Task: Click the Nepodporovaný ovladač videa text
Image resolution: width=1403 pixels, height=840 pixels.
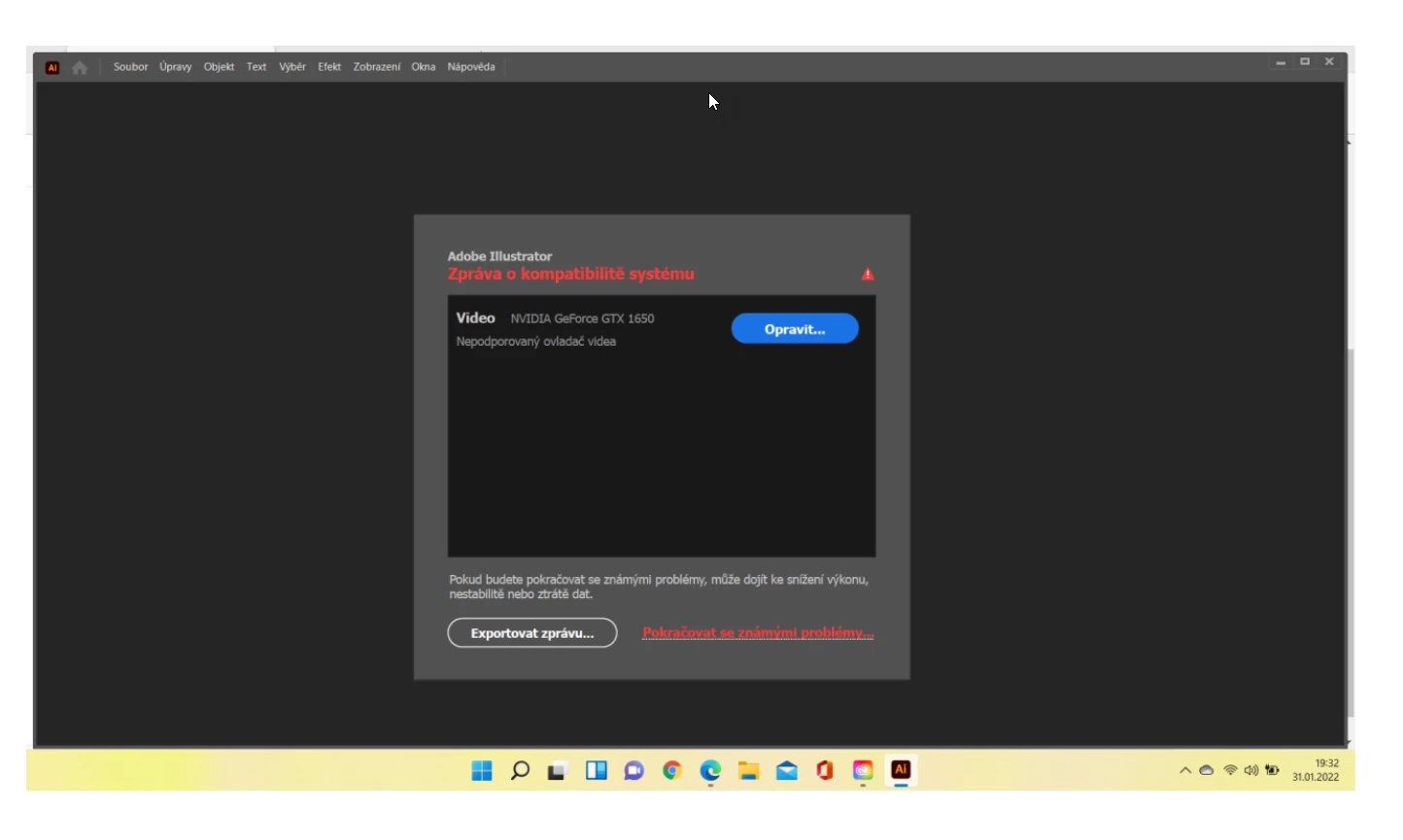Action: [x=536, y=342]
